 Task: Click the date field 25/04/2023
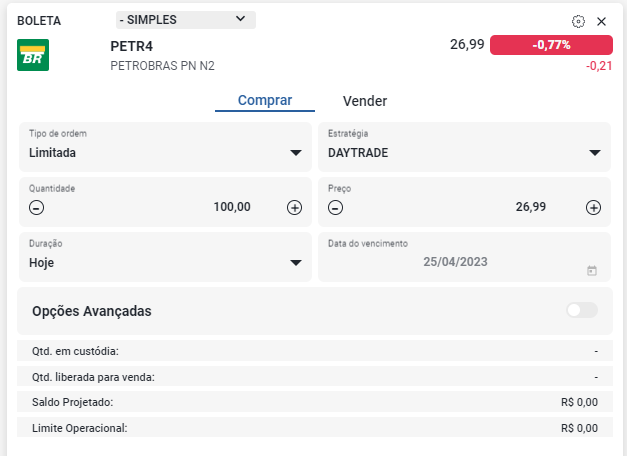tap(455, 262)
